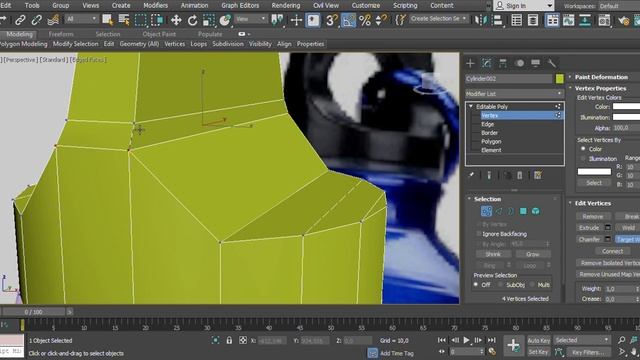Select the Polygon sub-object selection icon
The image size is (640, 360).
[x=523, y=211]
